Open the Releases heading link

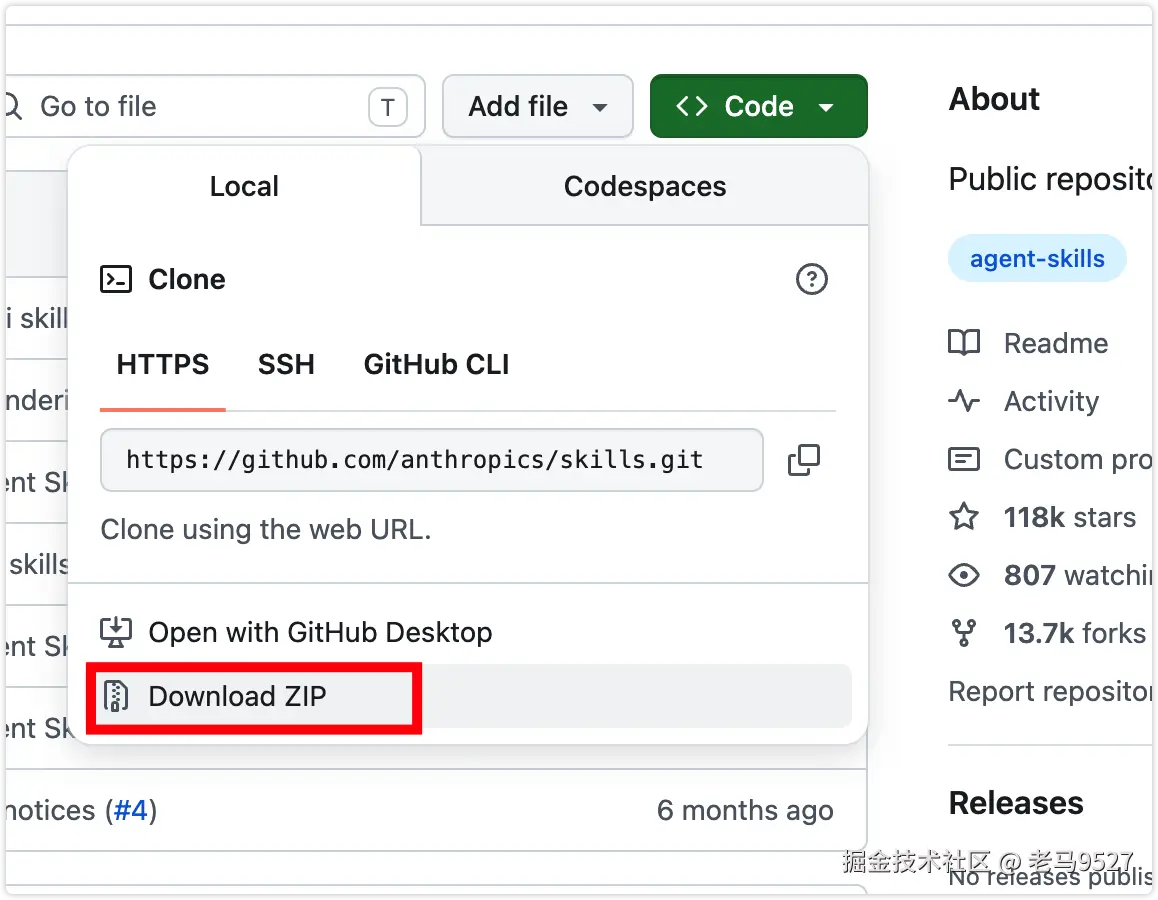(x=1016, y=803)
